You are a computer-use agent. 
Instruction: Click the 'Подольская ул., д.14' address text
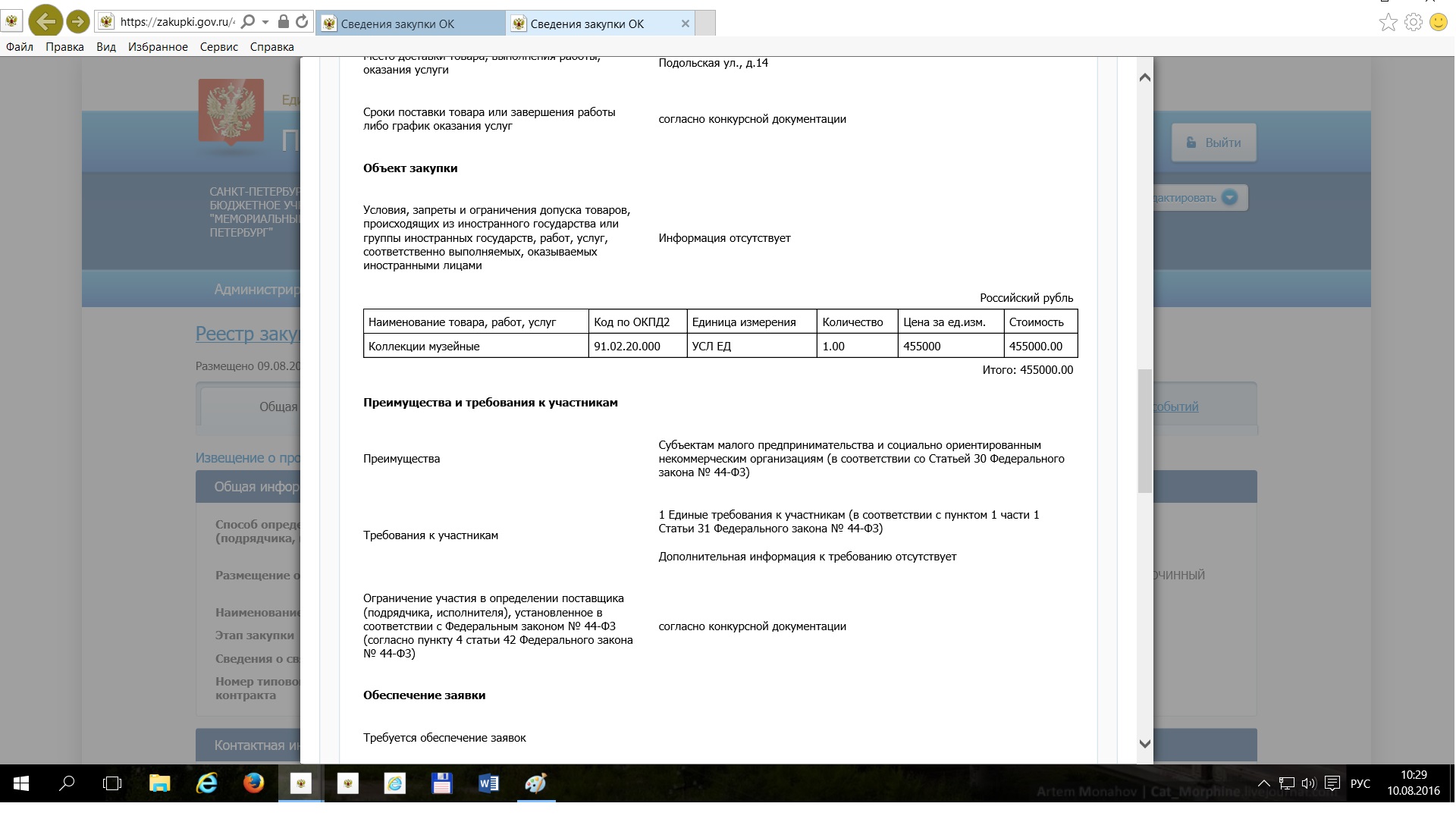click(713, 63)
